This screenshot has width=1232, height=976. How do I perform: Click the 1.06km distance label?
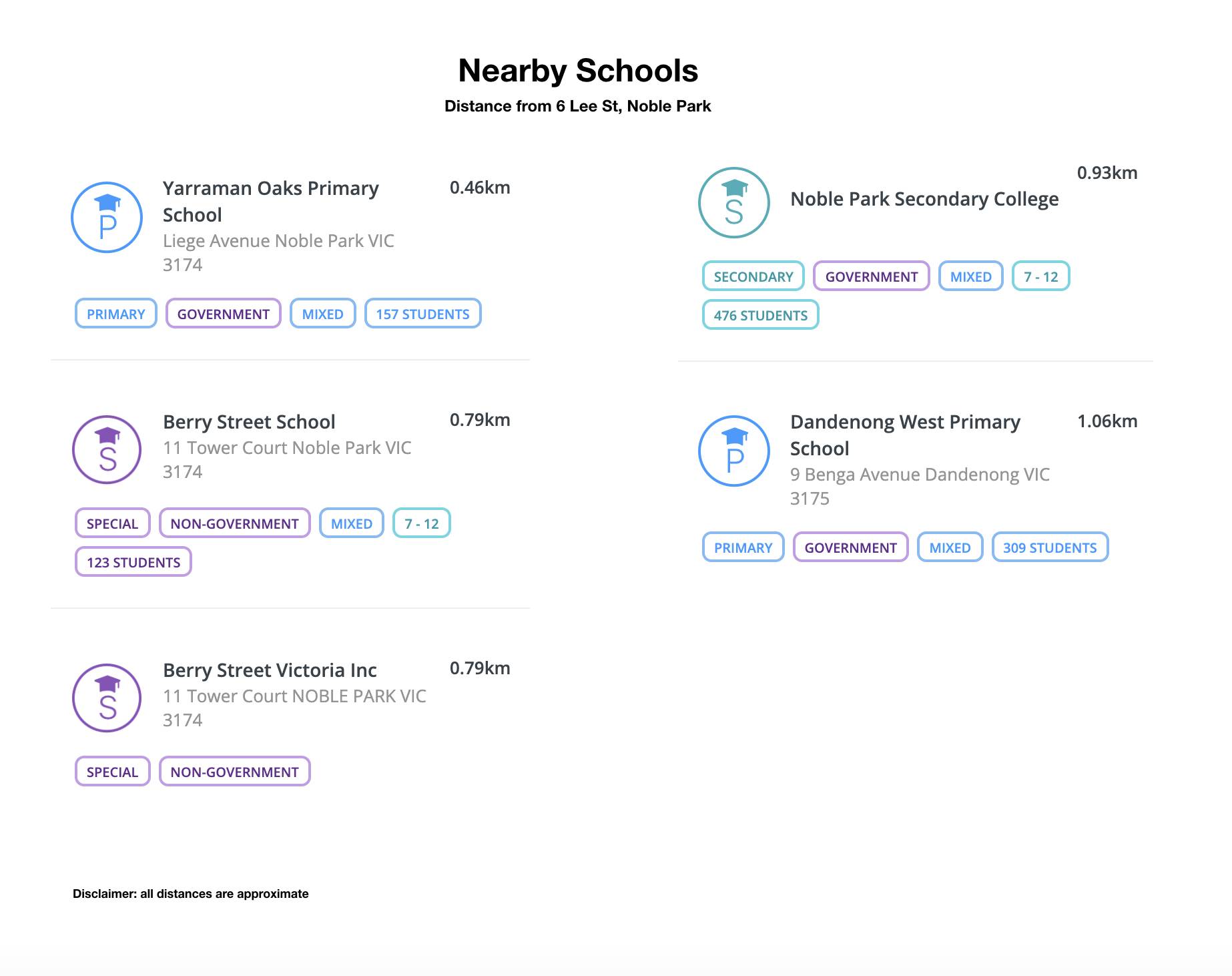click(x=1107, y=421)
